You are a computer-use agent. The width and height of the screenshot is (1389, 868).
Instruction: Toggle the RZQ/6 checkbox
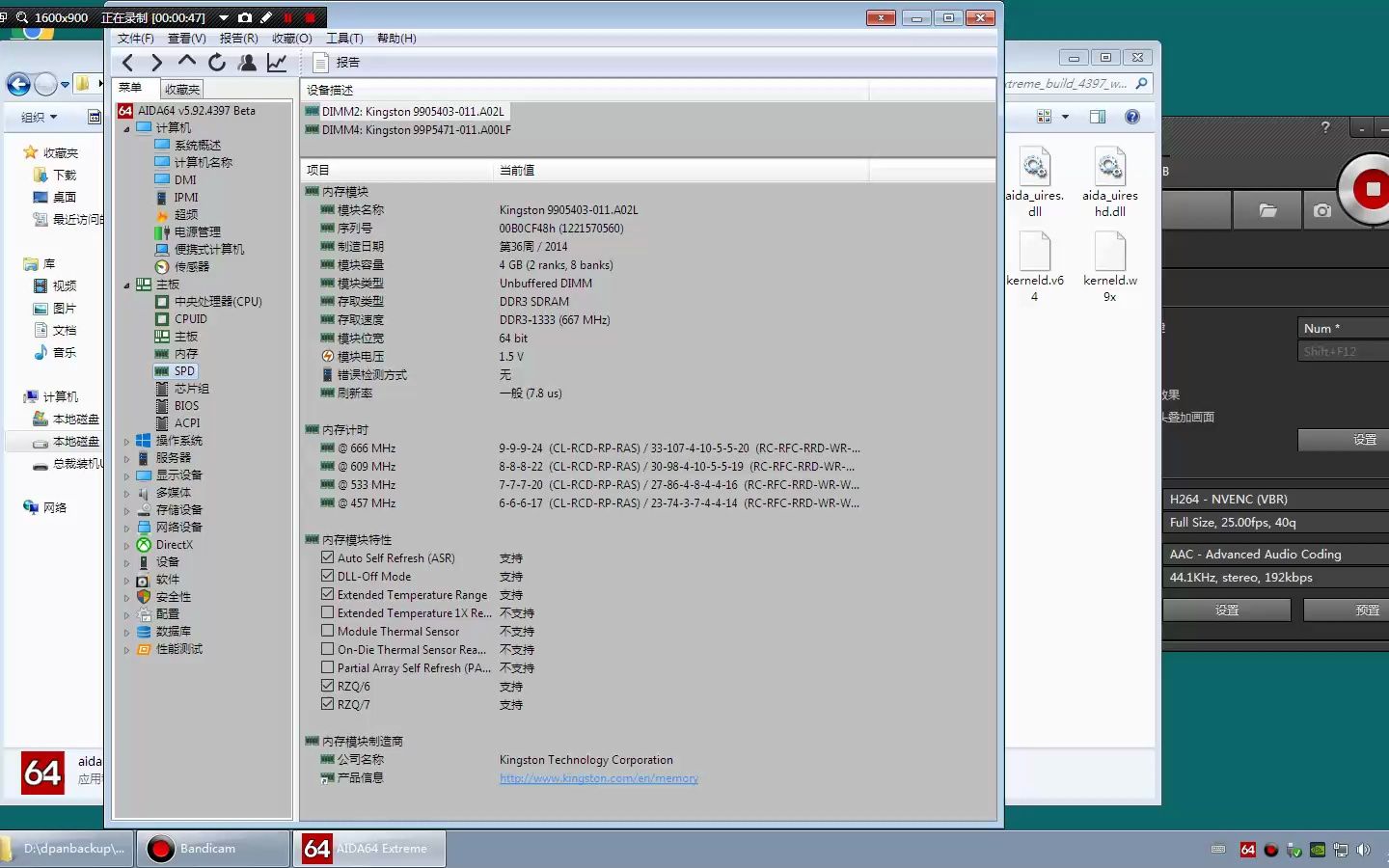[328, 686]
